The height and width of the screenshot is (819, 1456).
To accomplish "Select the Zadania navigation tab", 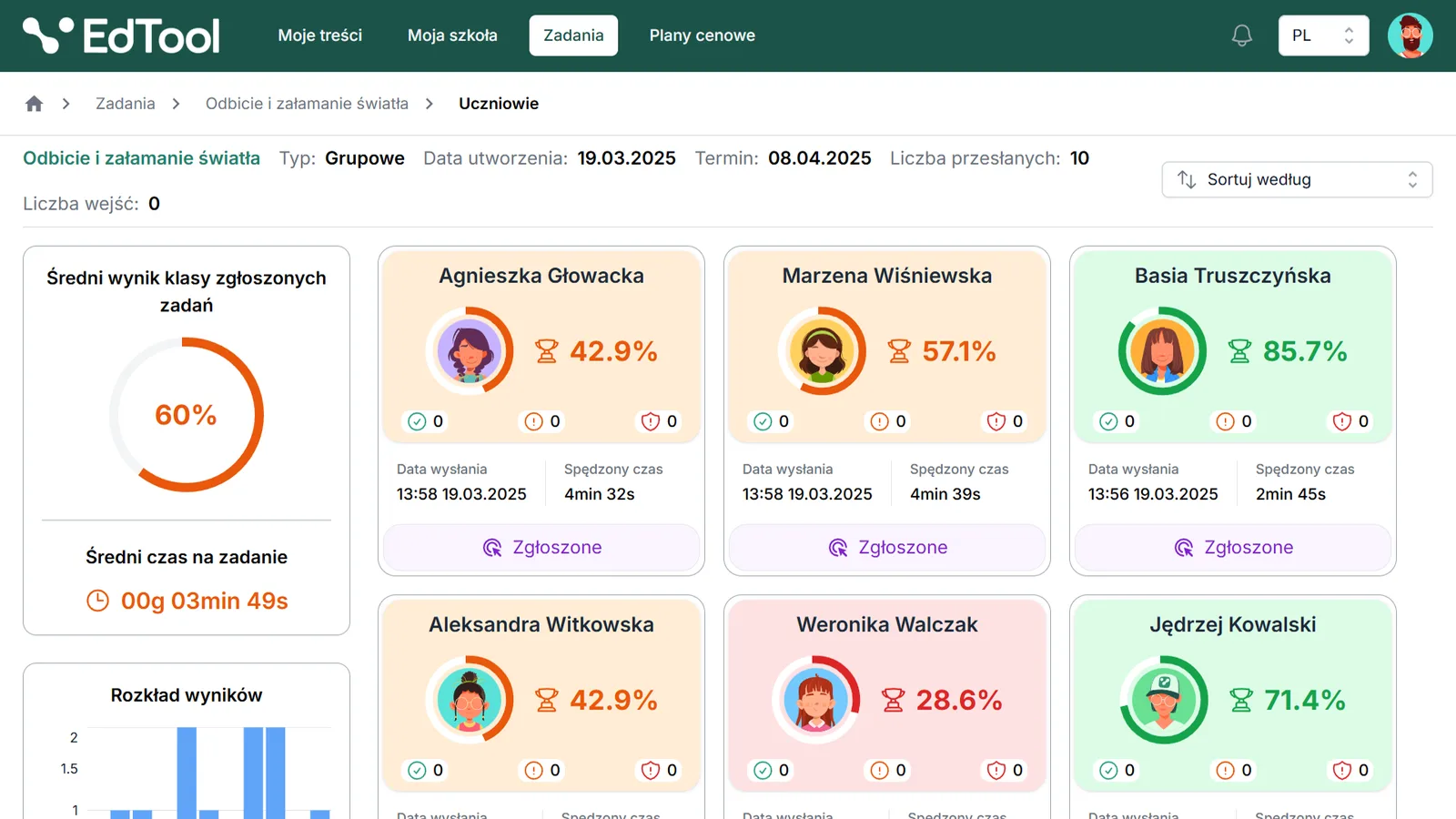I will tap(573, 35).
